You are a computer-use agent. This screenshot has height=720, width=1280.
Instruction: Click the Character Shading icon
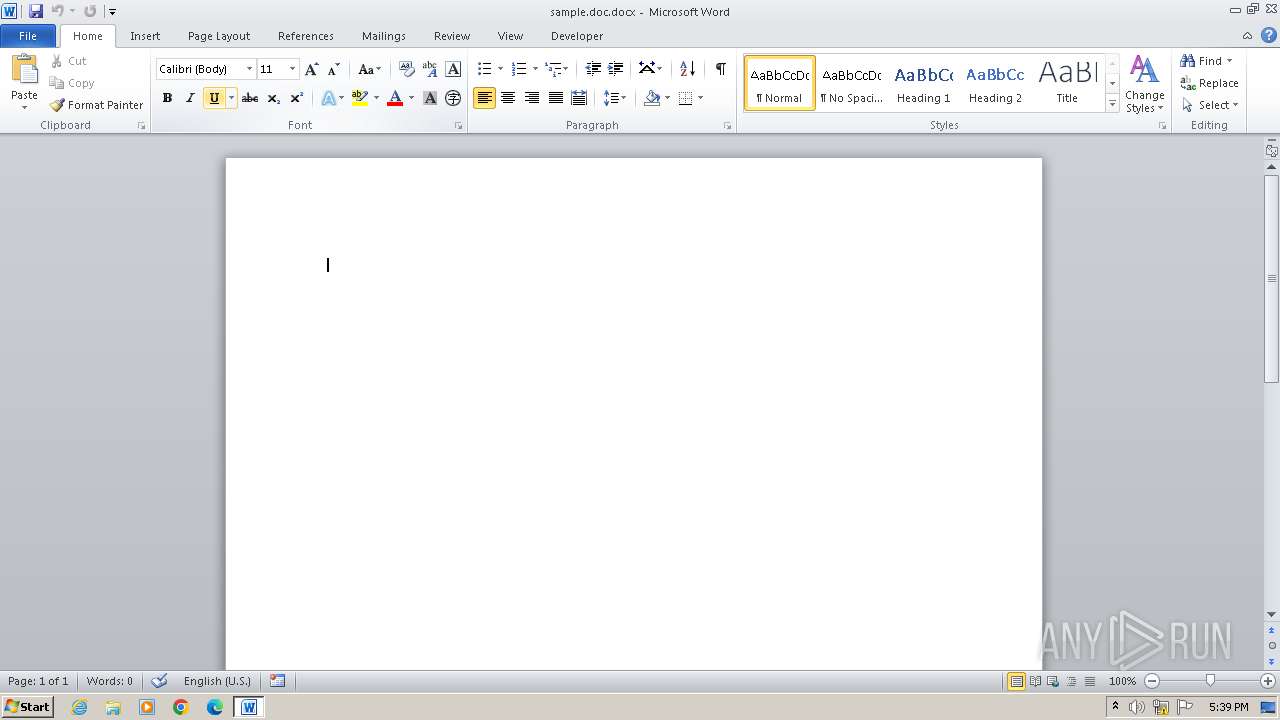(x=430, y=98)
